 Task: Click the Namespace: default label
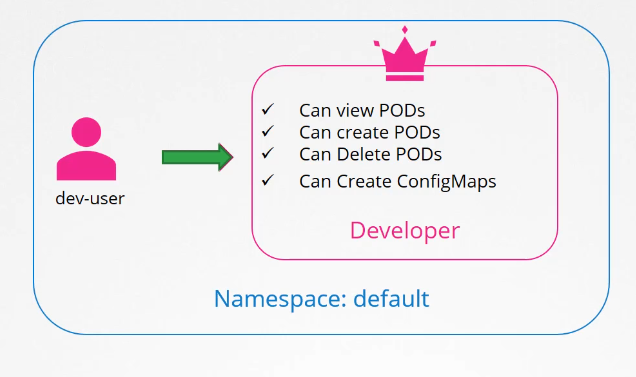321,299
